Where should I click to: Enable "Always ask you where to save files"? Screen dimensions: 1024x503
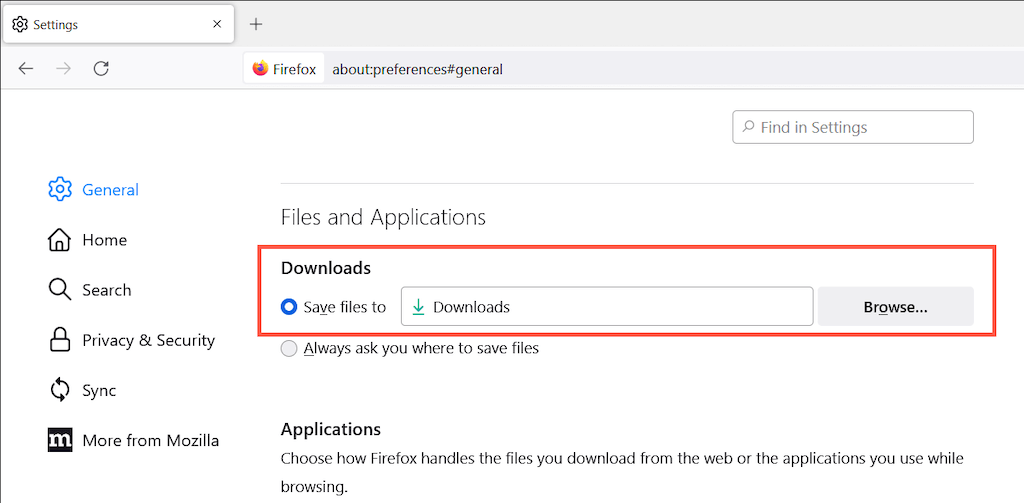(289, 348)
